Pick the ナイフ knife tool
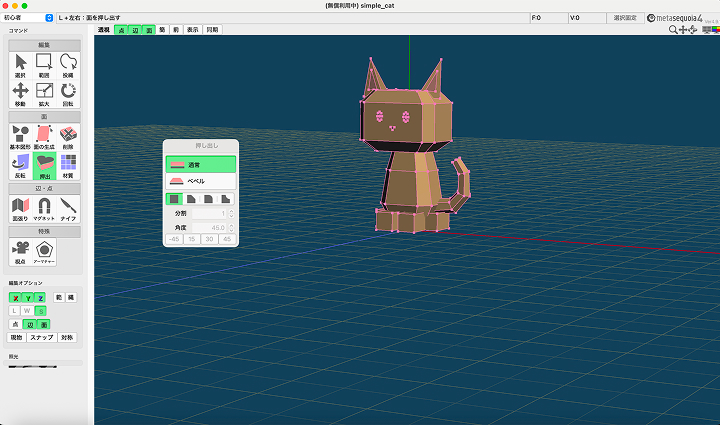 tap(68, 209)
